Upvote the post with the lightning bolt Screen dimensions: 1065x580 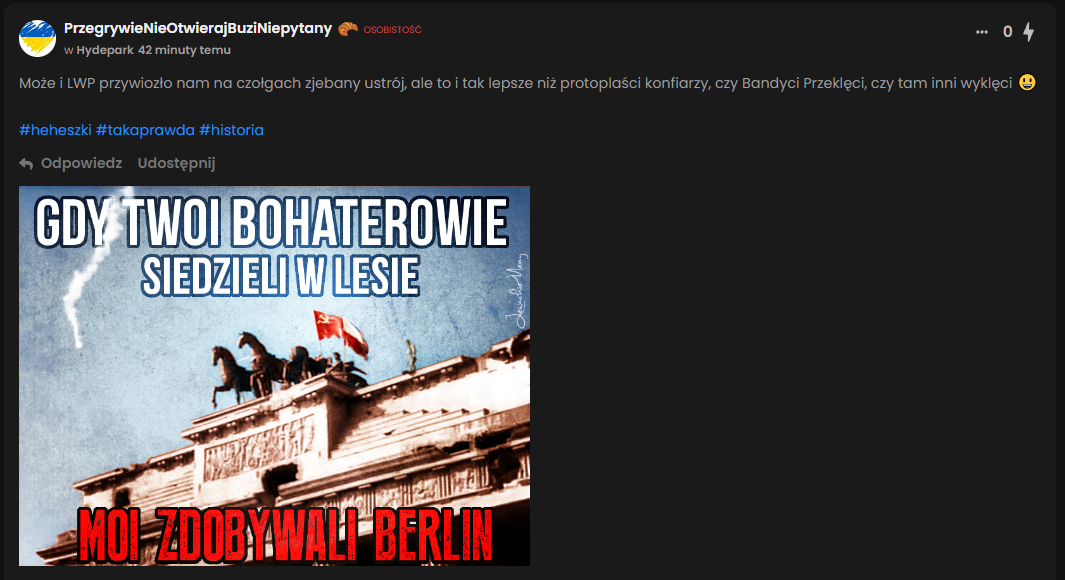point(1028,31)
